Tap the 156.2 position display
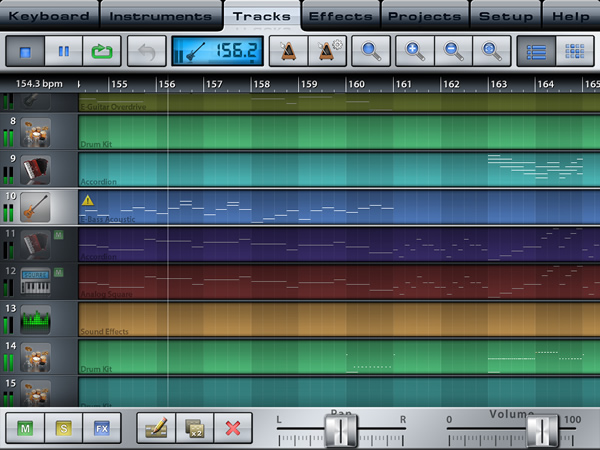The image size is (600, 450). 217,51
